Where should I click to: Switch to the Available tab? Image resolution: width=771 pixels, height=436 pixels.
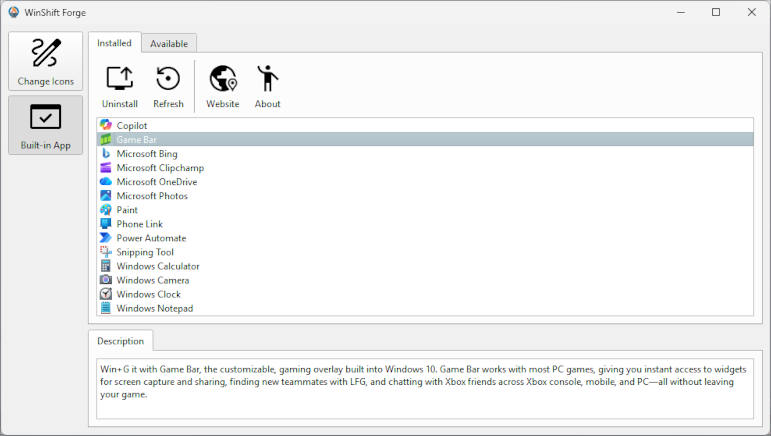169,43
